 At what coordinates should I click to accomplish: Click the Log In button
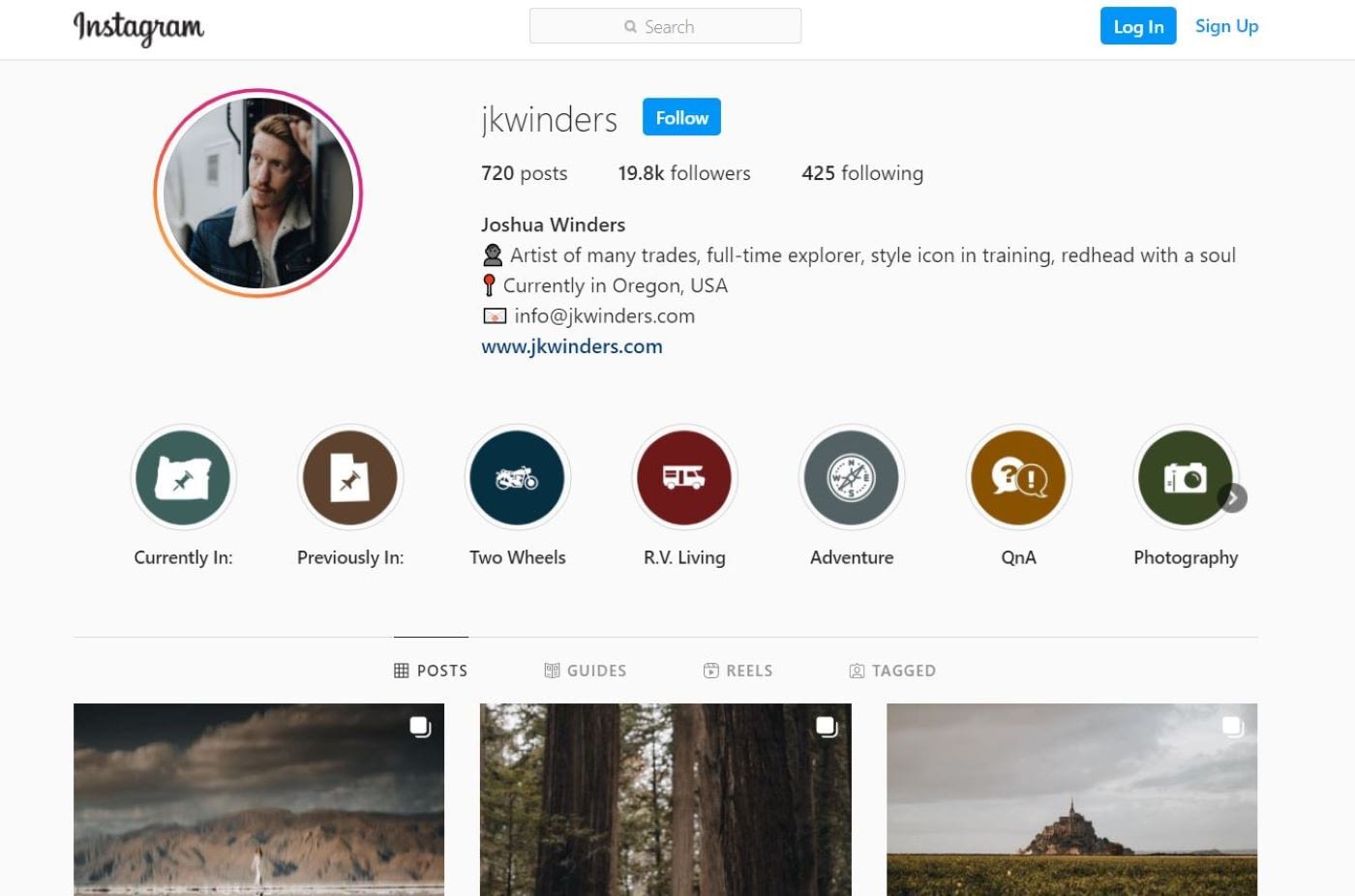pyautogui.click(x=1138, y=26)
